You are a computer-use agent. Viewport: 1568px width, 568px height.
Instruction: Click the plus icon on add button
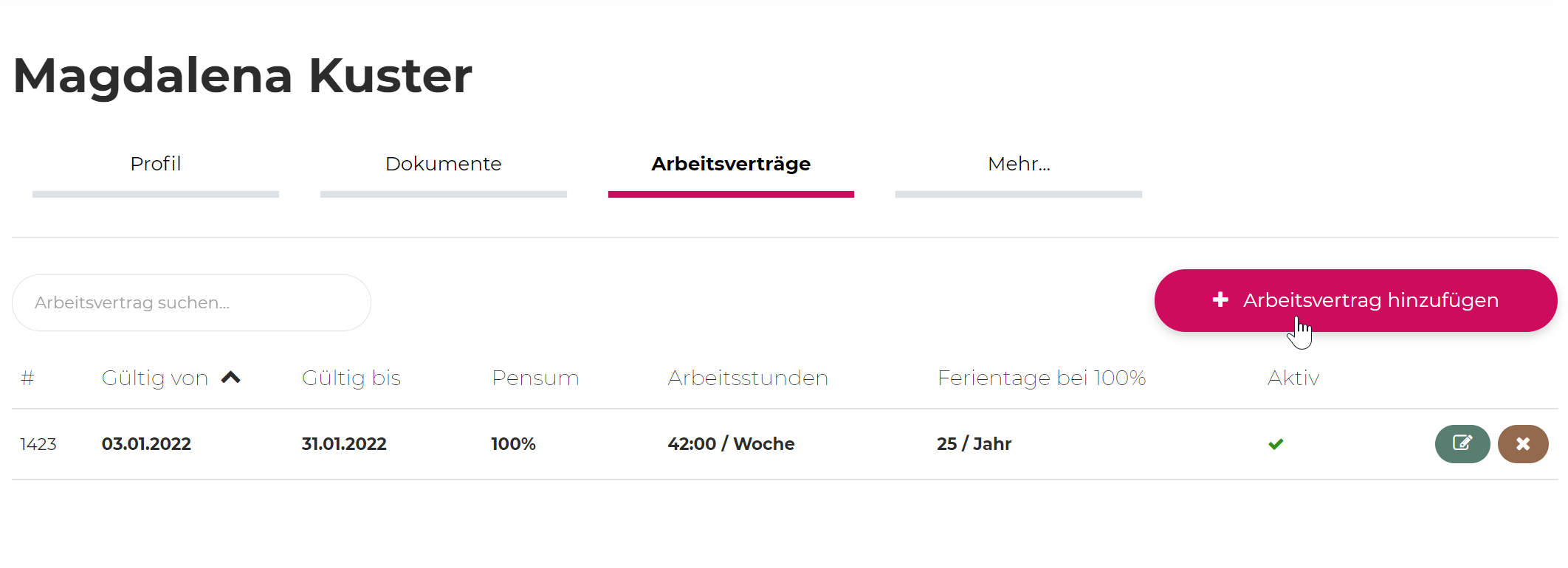click(x=1220, y=299)
